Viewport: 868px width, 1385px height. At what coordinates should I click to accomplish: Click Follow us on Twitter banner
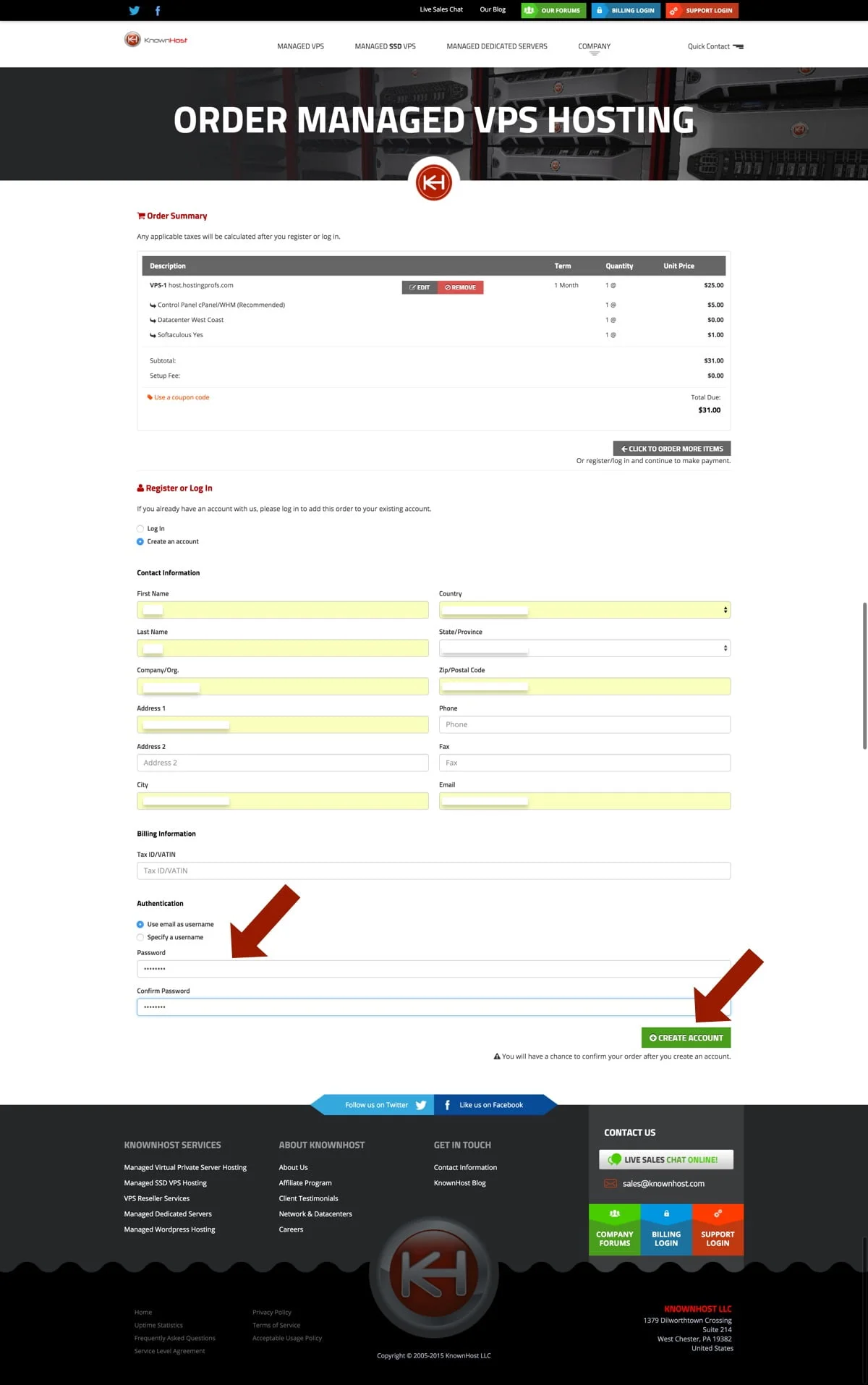(x=373, y=1105)
